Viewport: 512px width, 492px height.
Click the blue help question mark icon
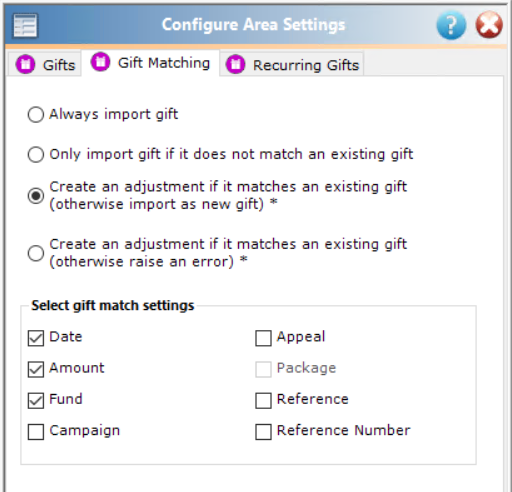[451, 25]
